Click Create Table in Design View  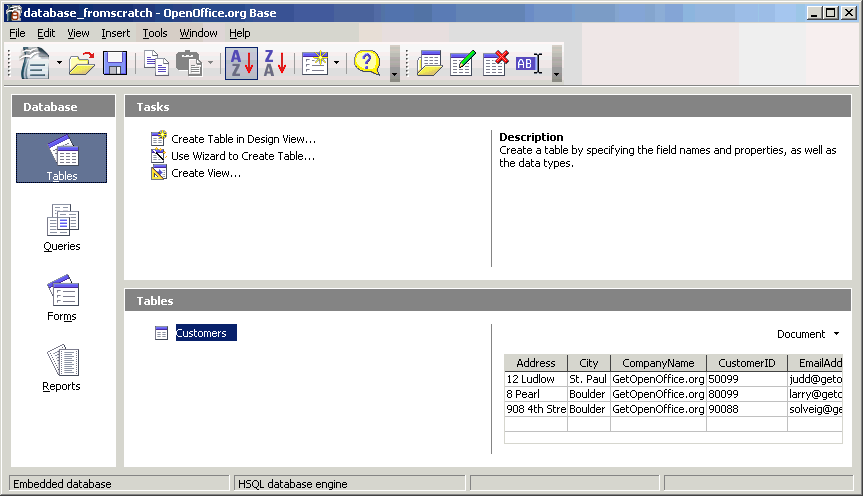tap(243, 139)
